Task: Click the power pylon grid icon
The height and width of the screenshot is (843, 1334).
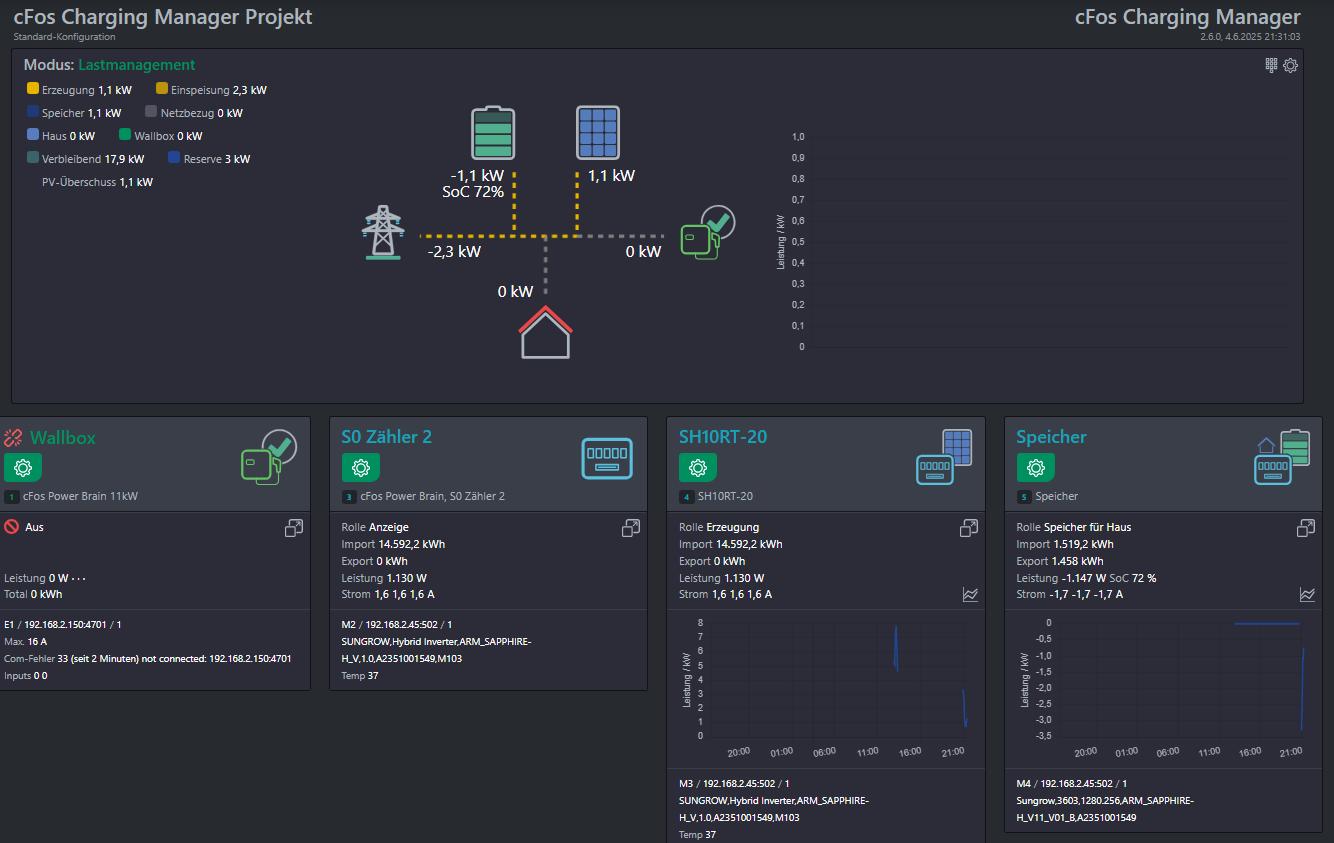Action: [382, 233]
